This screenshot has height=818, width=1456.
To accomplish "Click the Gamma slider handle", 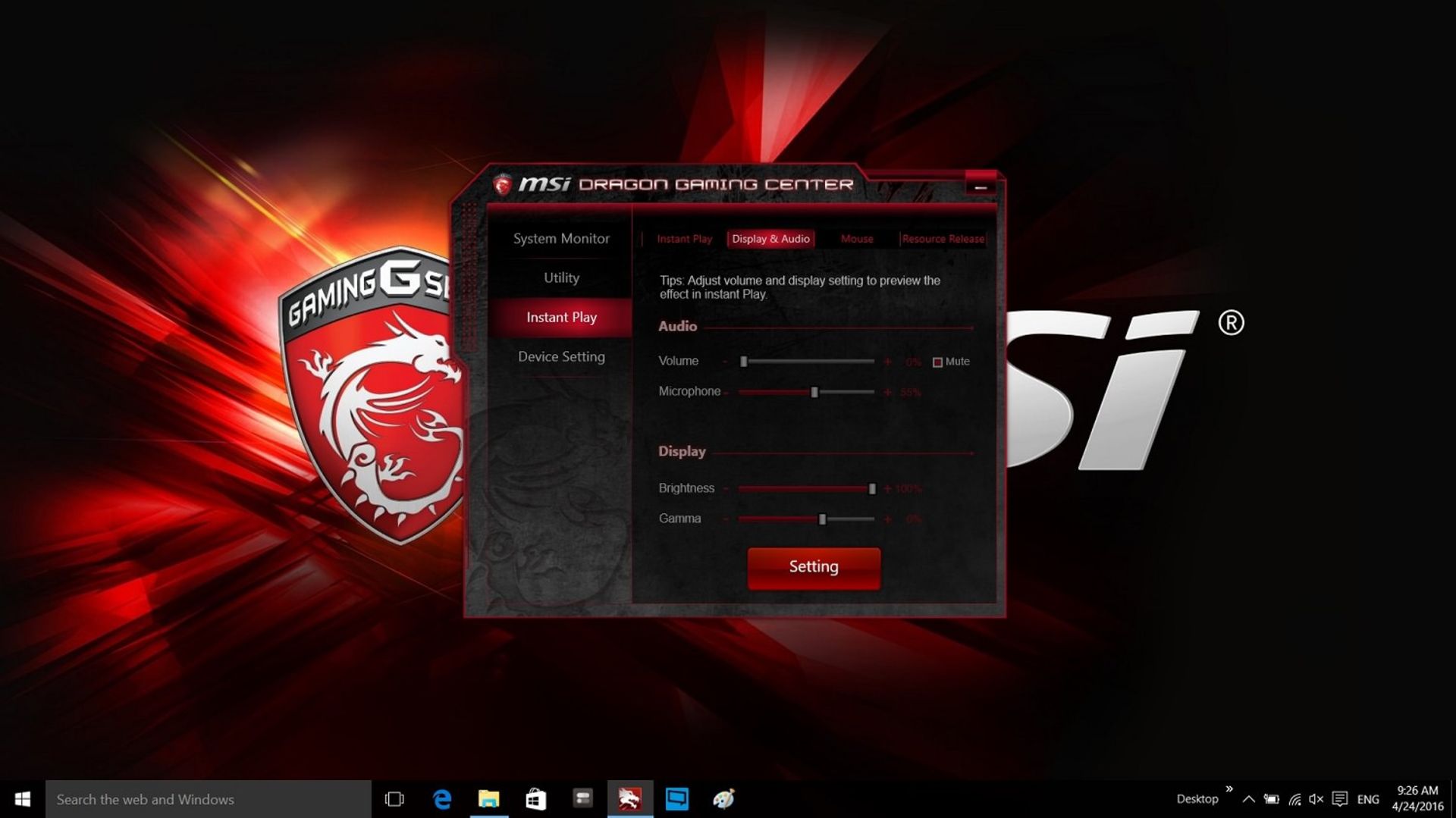I will 822,519.
